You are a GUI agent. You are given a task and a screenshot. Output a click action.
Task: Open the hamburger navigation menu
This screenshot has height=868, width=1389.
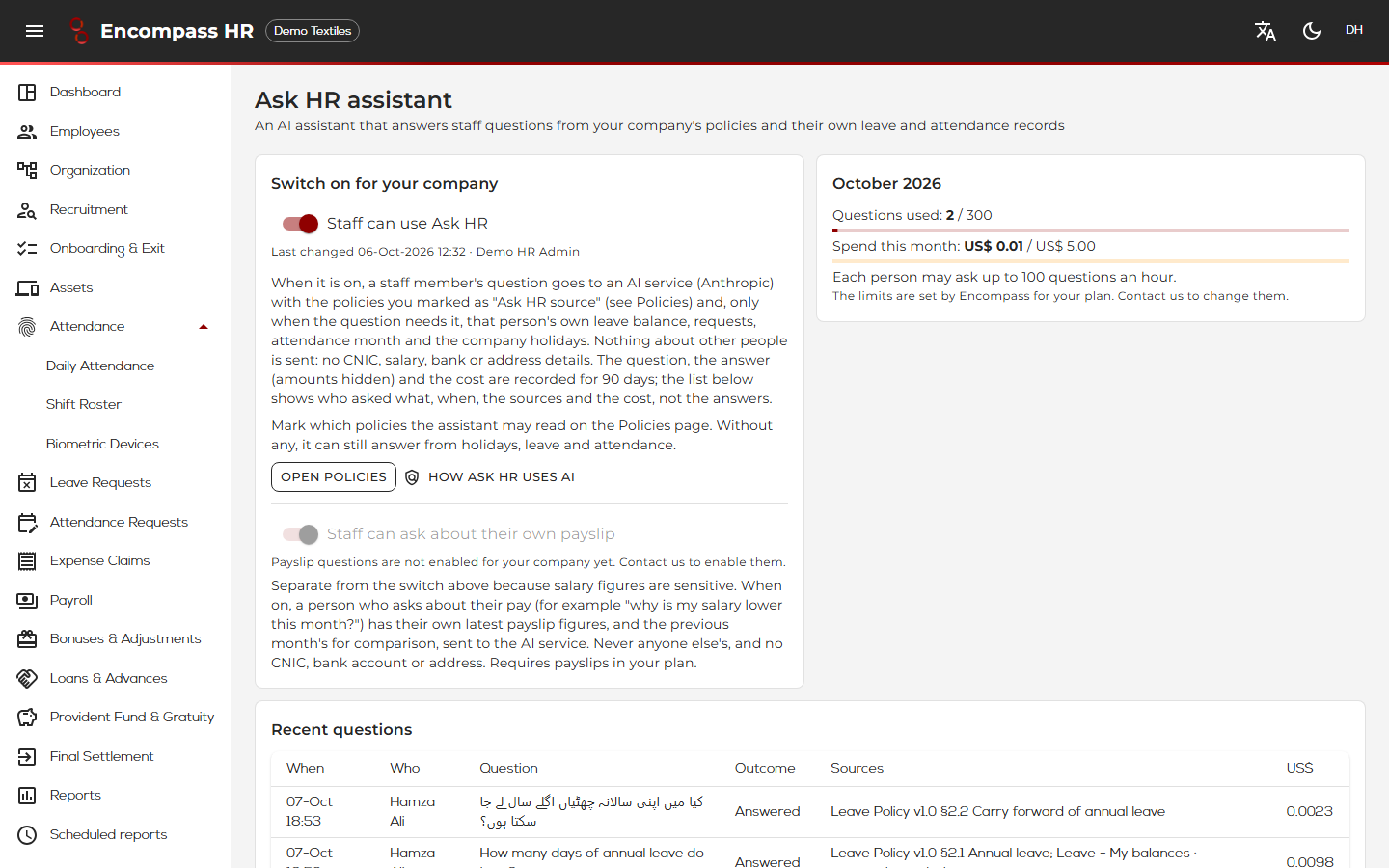pyautogui.click(x=35, y=31)
